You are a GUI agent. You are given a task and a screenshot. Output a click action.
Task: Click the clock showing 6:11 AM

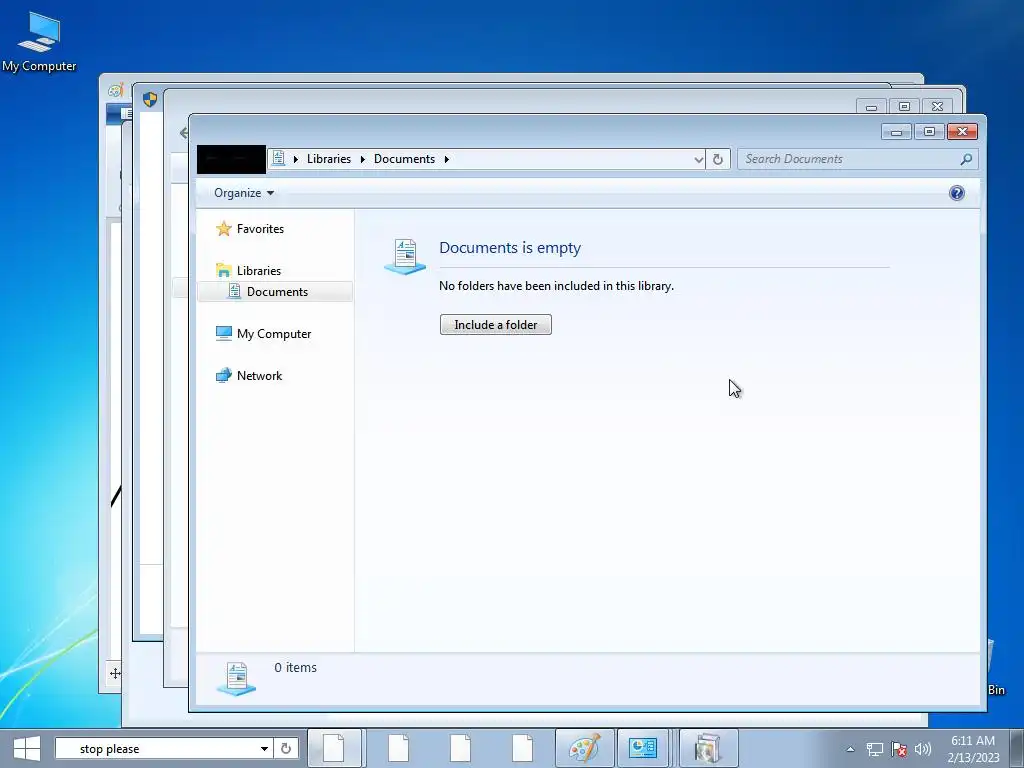(x=973, y=748)
